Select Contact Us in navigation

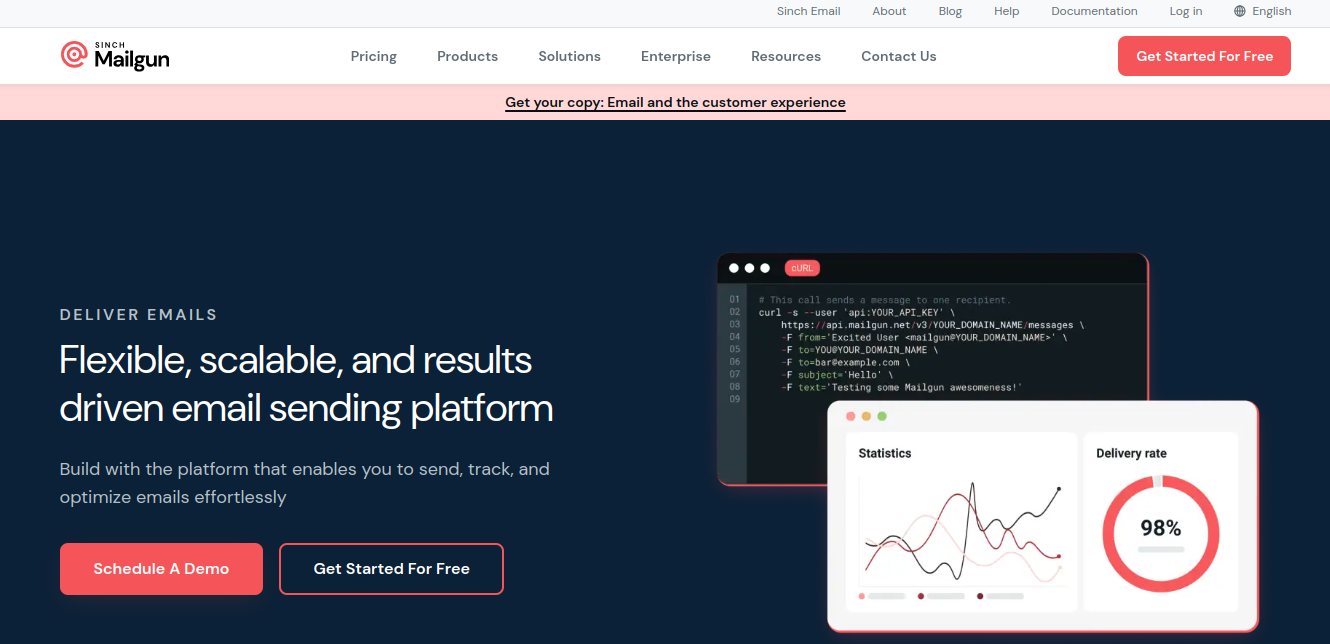tap(899, 56)
